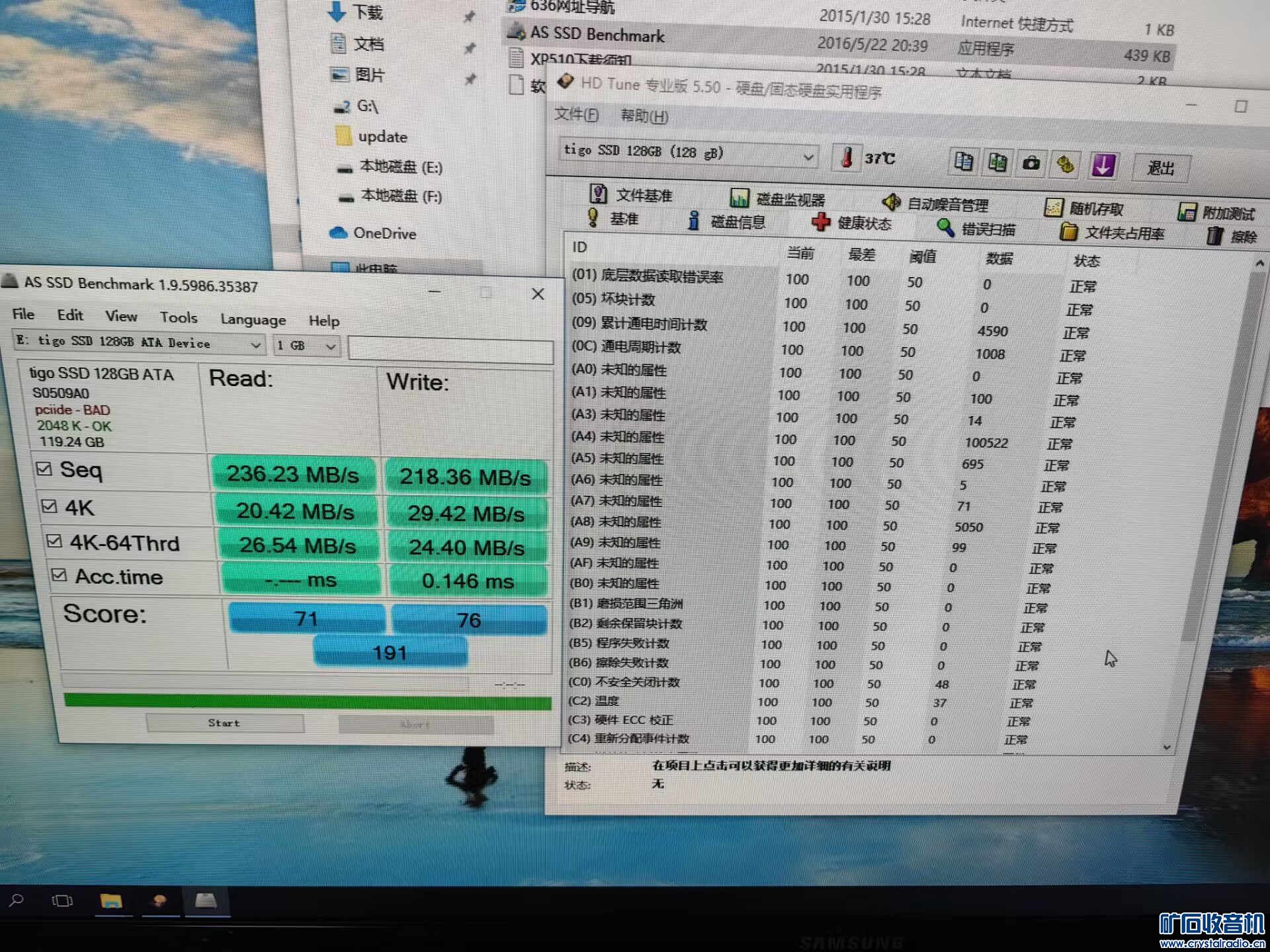Viewport: 1270px width, 952px height.
Task: Open the tigo SSD drive dropdown in HD Tune
Action: coord(689,153)
